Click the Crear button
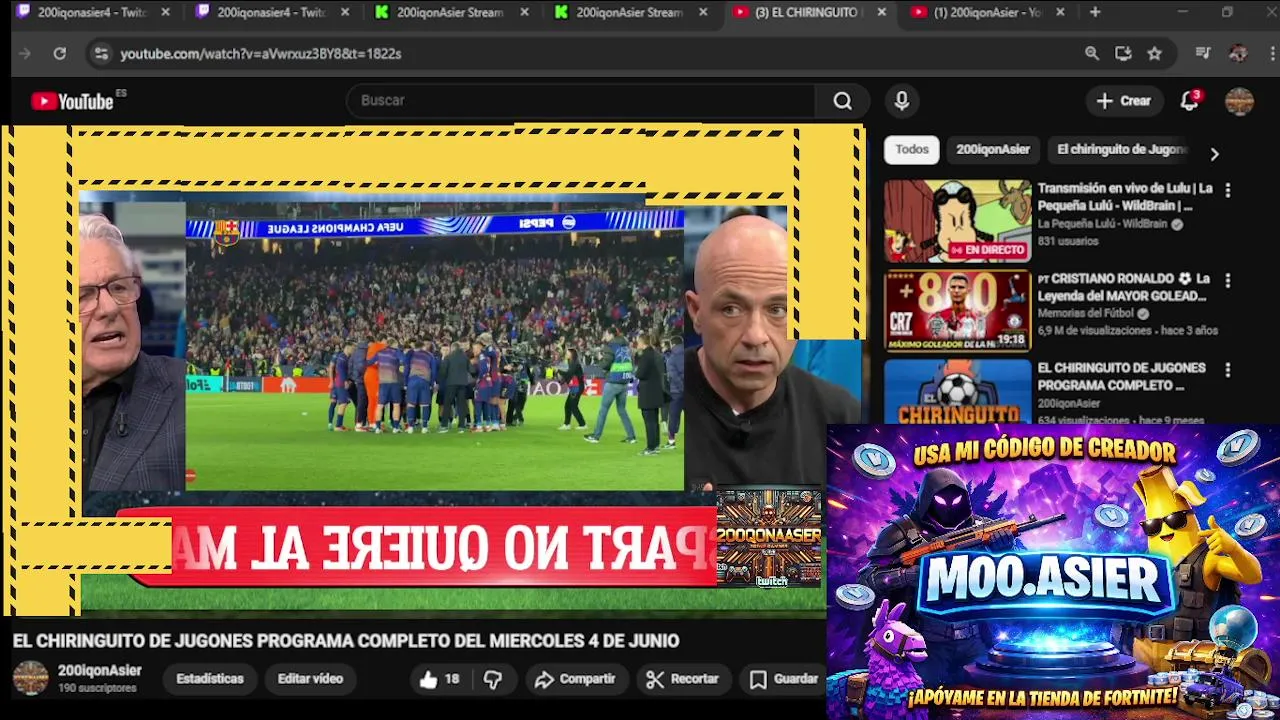This screenshot has width=1280, height=720. [1124, 101]
